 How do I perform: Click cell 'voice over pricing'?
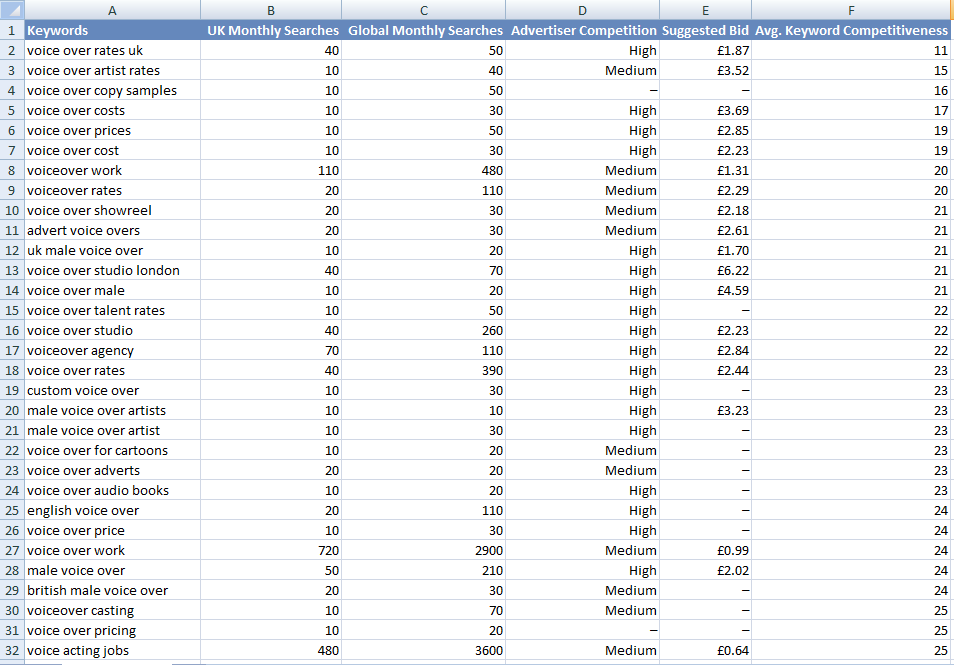click(x=113, y=630)
